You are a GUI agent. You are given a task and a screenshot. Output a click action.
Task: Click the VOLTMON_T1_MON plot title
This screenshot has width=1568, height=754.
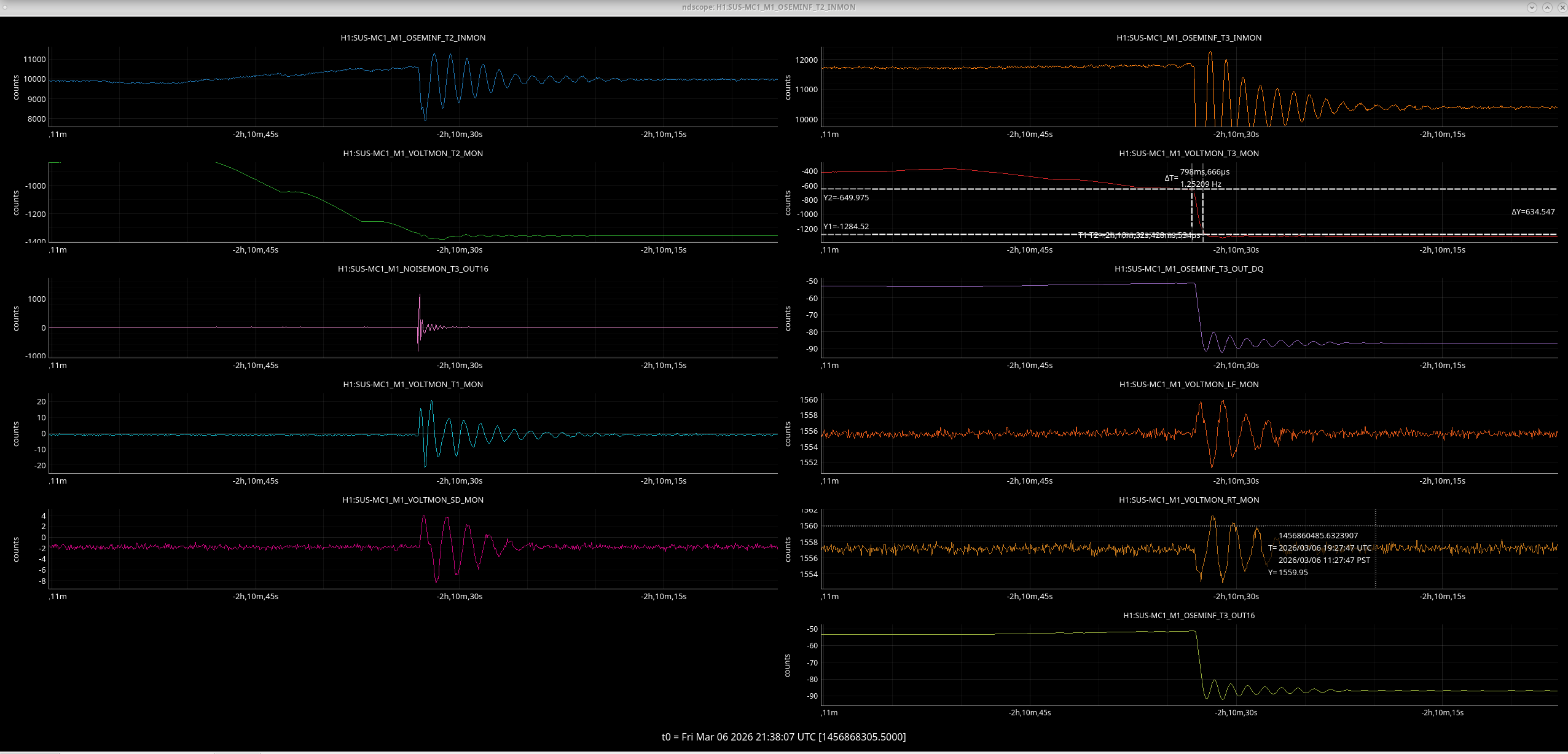[413, 385]
